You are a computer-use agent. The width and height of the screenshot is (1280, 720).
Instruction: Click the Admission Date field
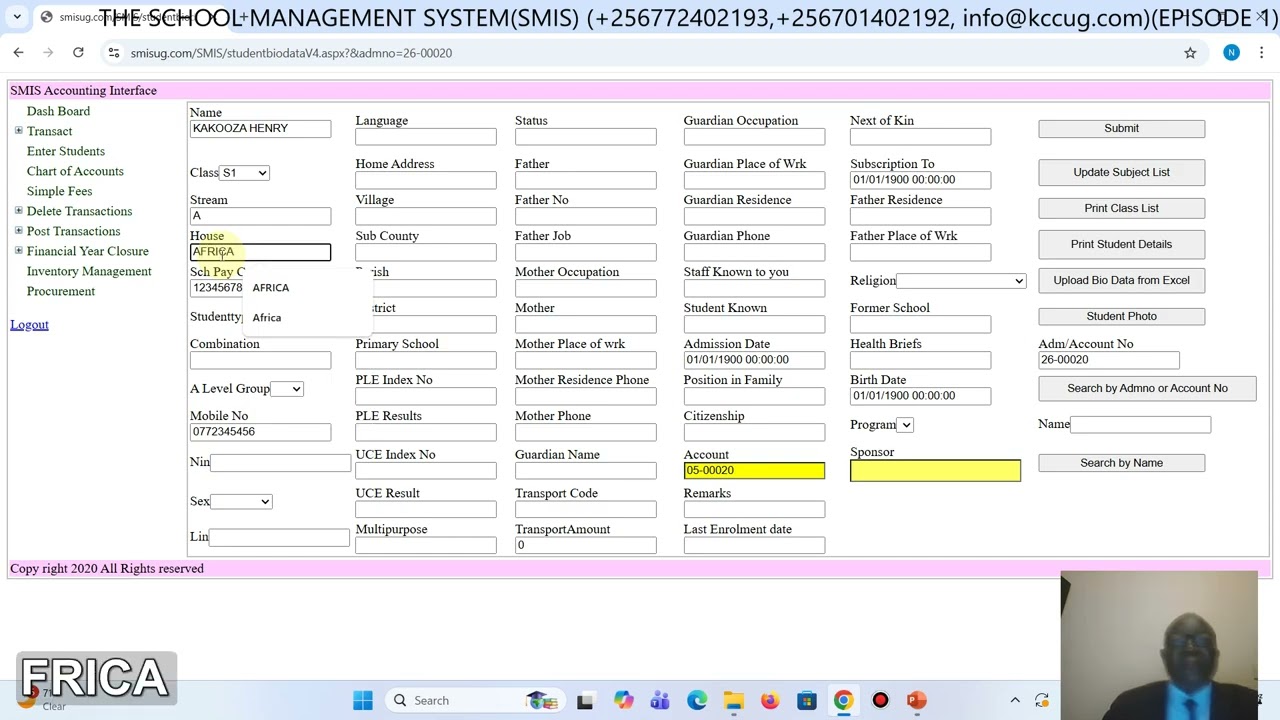[754, 359]
